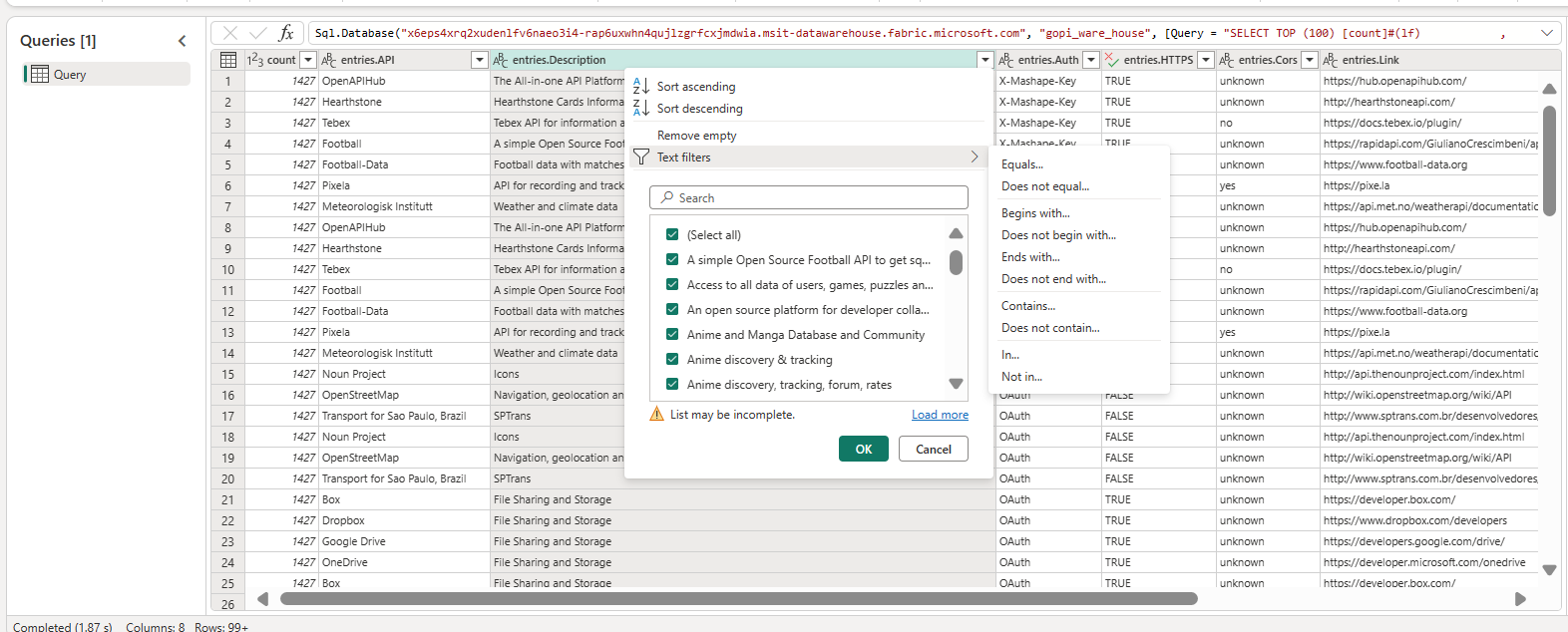1568x632 pixels.
Task: Click the Sort descending Z-A icon
Action: 641,108
